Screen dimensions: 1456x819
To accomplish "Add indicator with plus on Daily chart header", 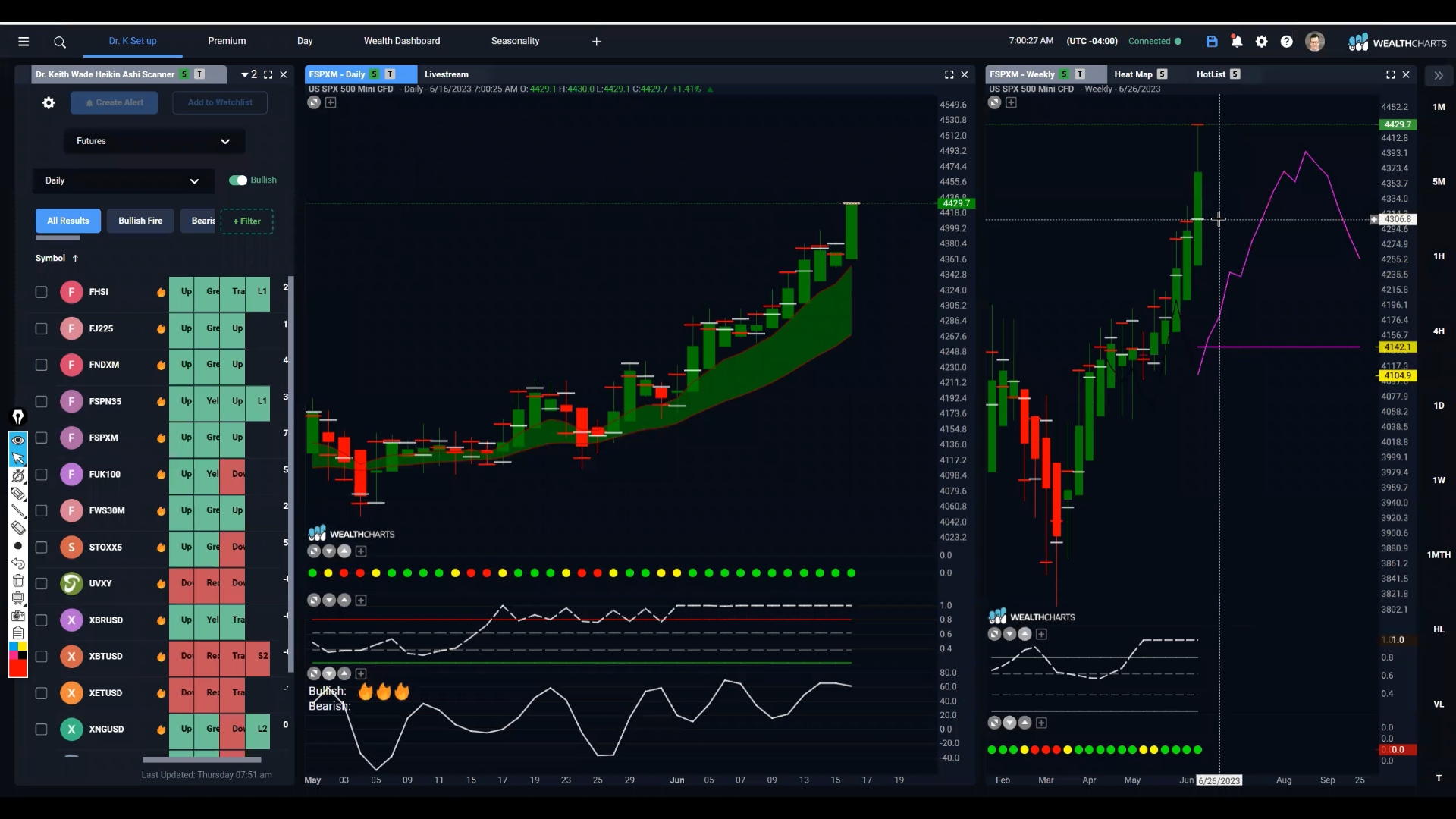I will (x=331, y=102).
